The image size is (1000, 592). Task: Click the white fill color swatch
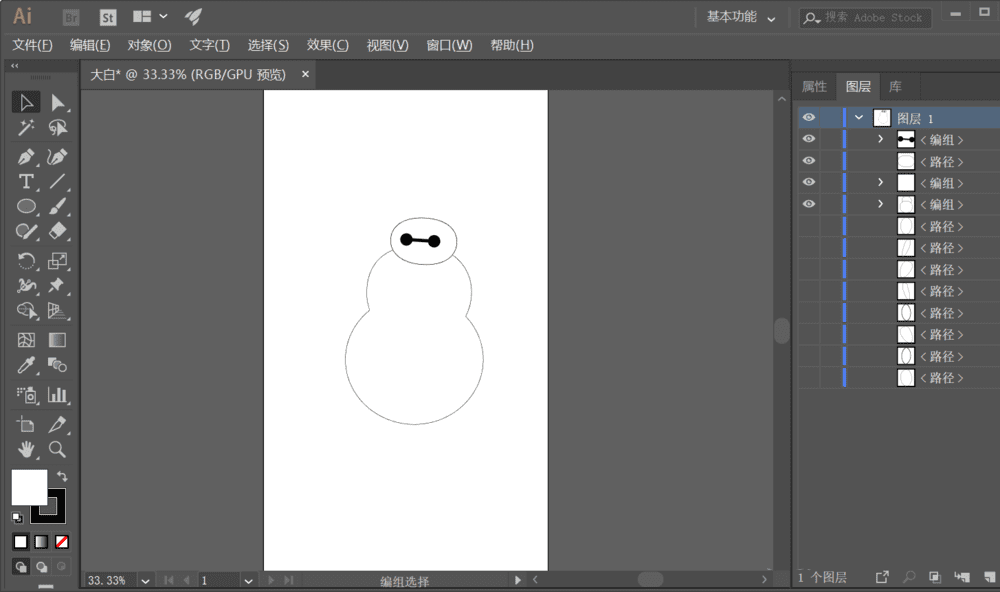pyautogui.click(x=28, y=487)
